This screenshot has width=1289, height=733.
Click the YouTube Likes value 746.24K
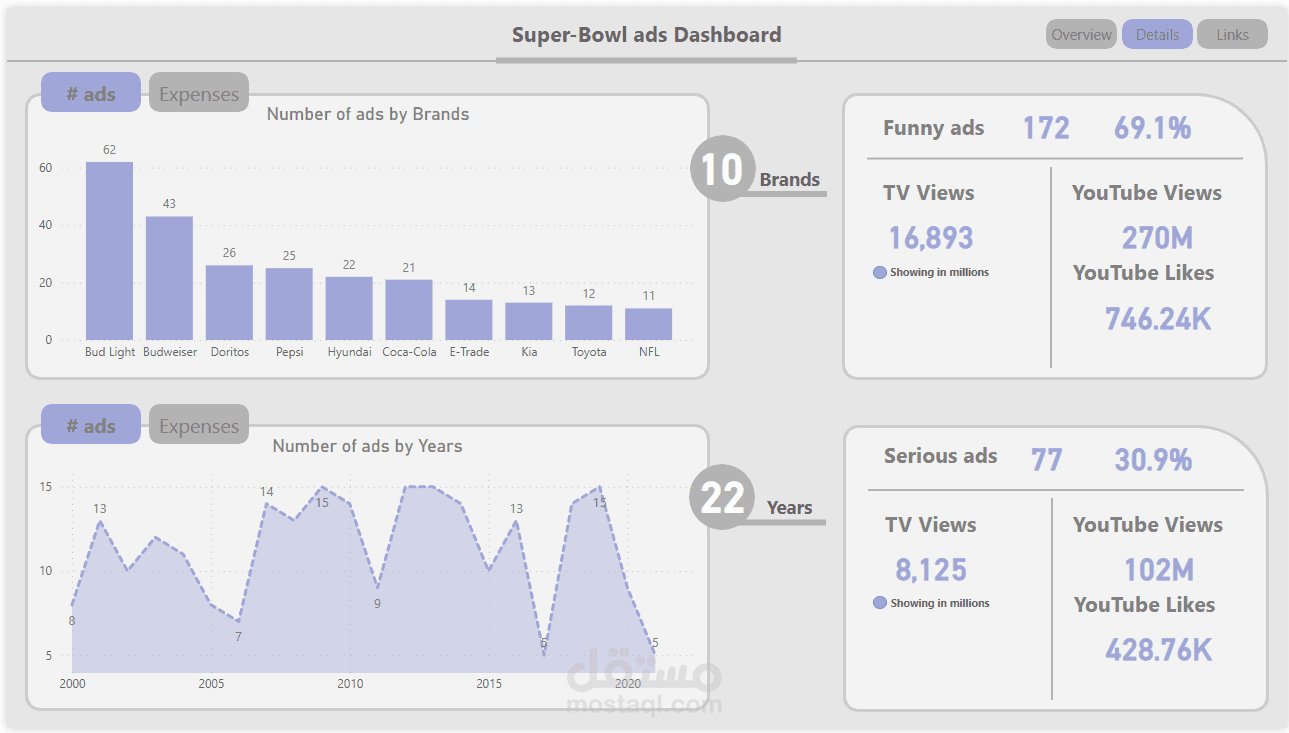(x=1158, y=317)
